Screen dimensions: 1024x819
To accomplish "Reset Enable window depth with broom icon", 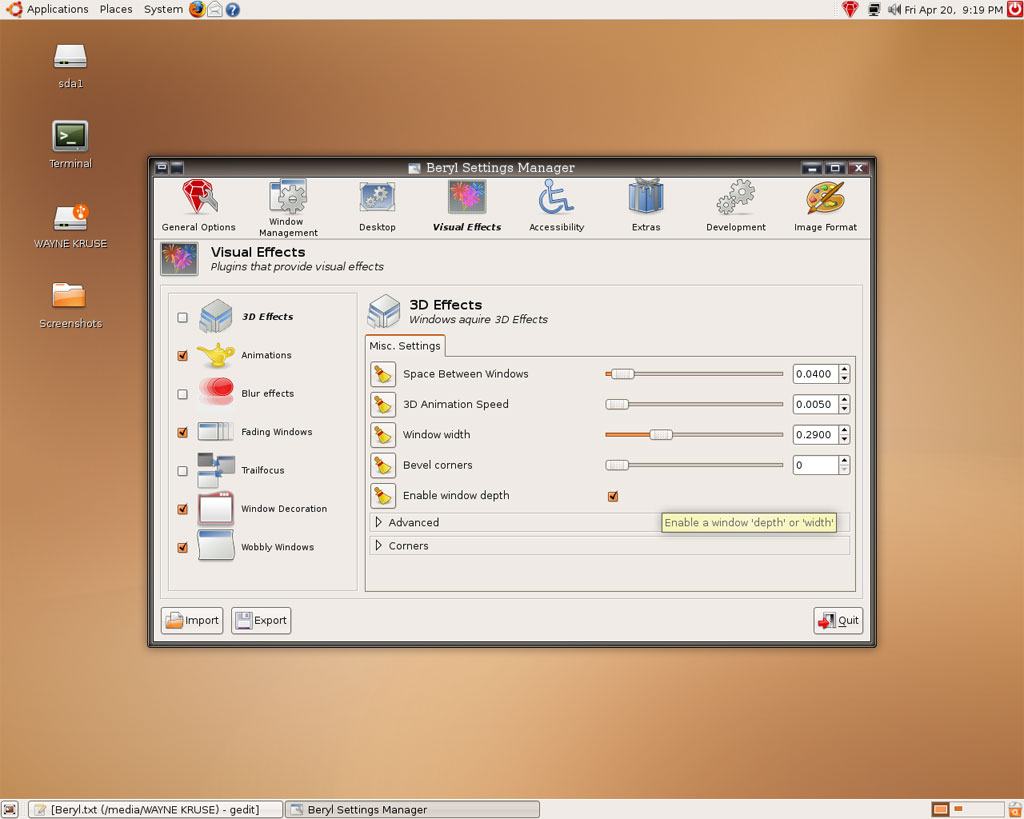I will click(383, 496).
